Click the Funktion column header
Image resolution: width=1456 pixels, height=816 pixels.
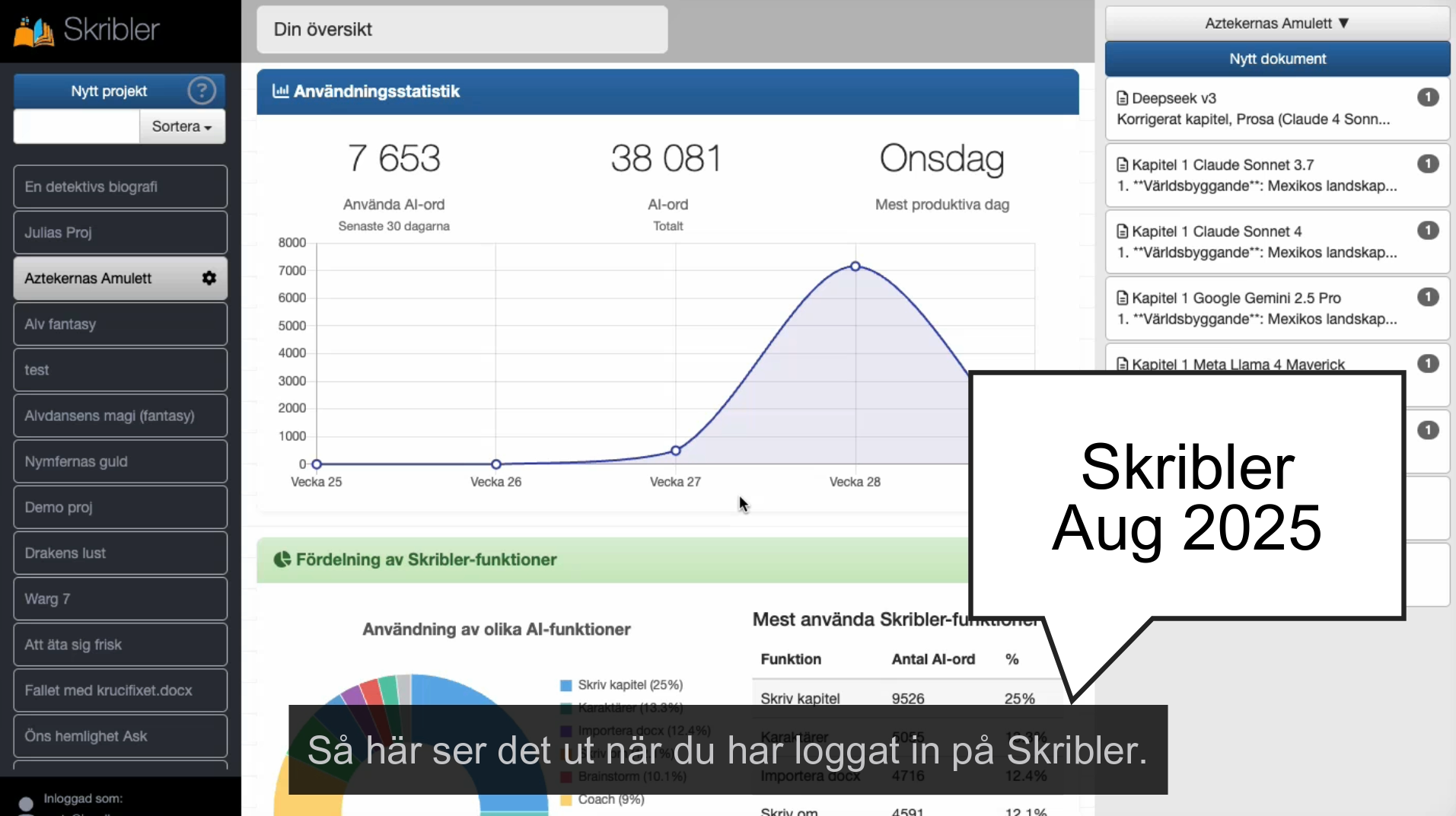(791, 659)
